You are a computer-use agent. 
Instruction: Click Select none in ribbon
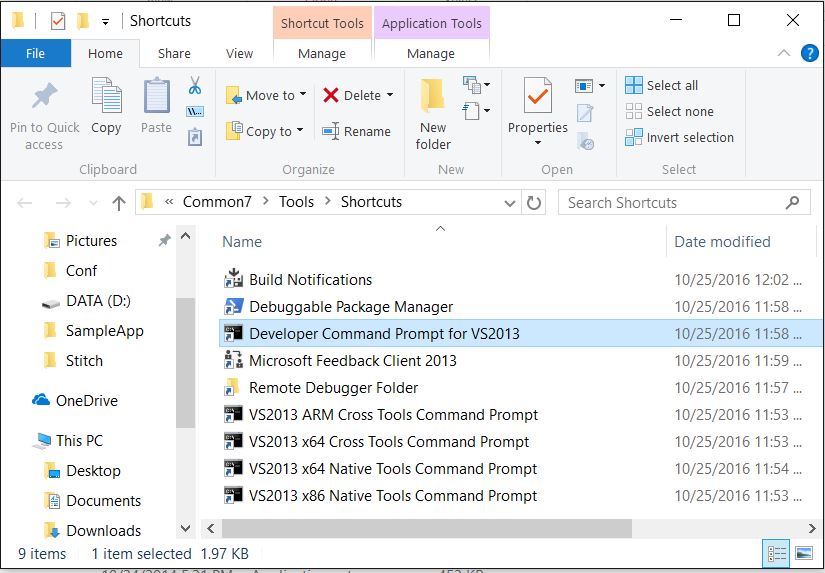(669, 111)
